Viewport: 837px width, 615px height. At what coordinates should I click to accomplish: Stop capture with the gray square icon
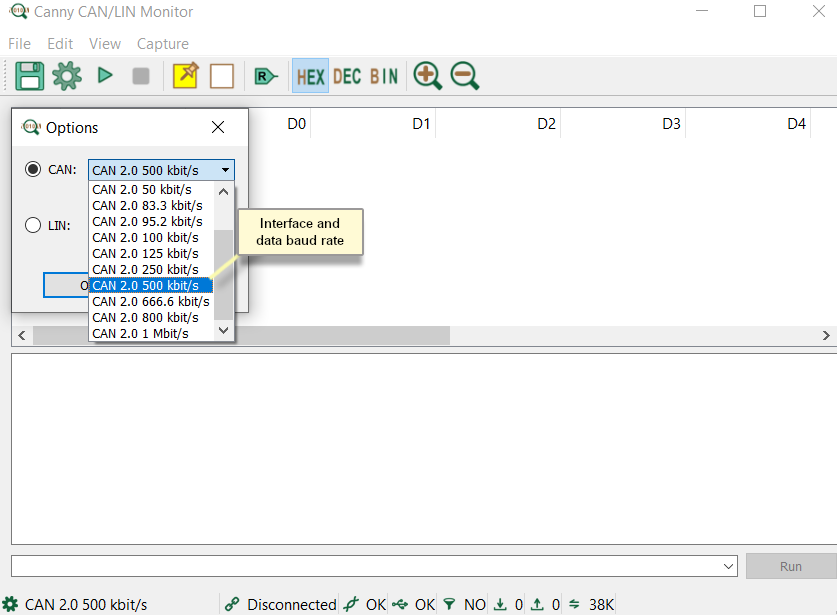pyautogui.click(x=141, y=76)
